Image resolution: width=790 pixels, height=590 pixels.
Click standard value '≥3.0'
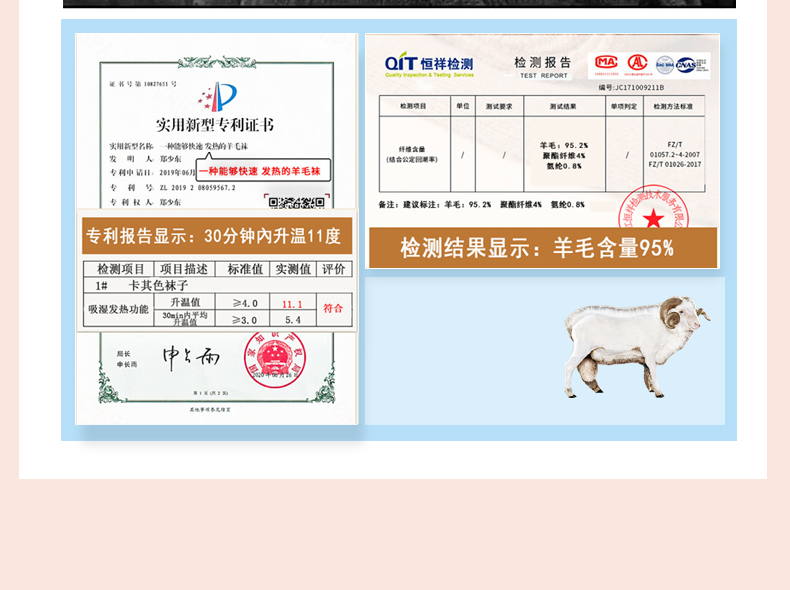coord(245,319)
